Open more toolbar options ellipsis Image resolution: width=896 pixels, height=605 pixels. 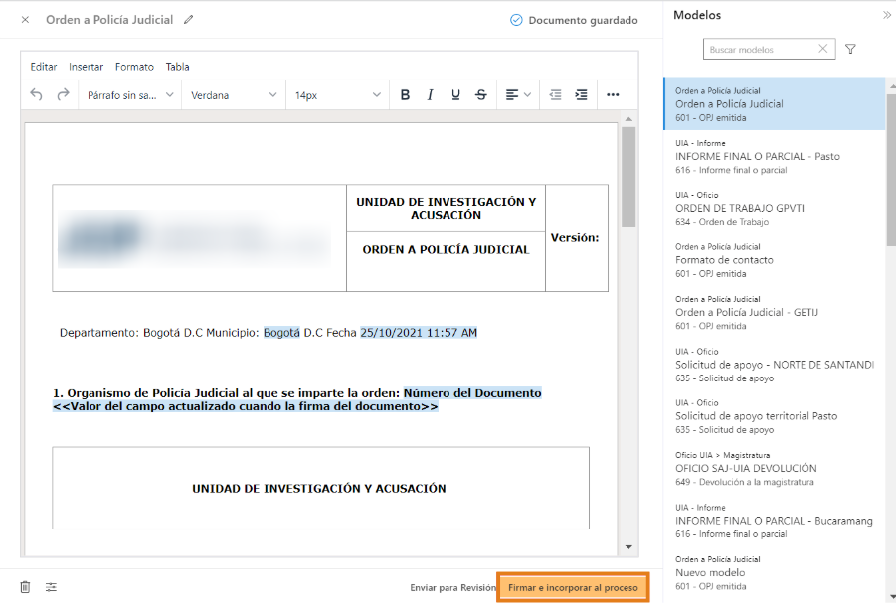pos(613,95)
